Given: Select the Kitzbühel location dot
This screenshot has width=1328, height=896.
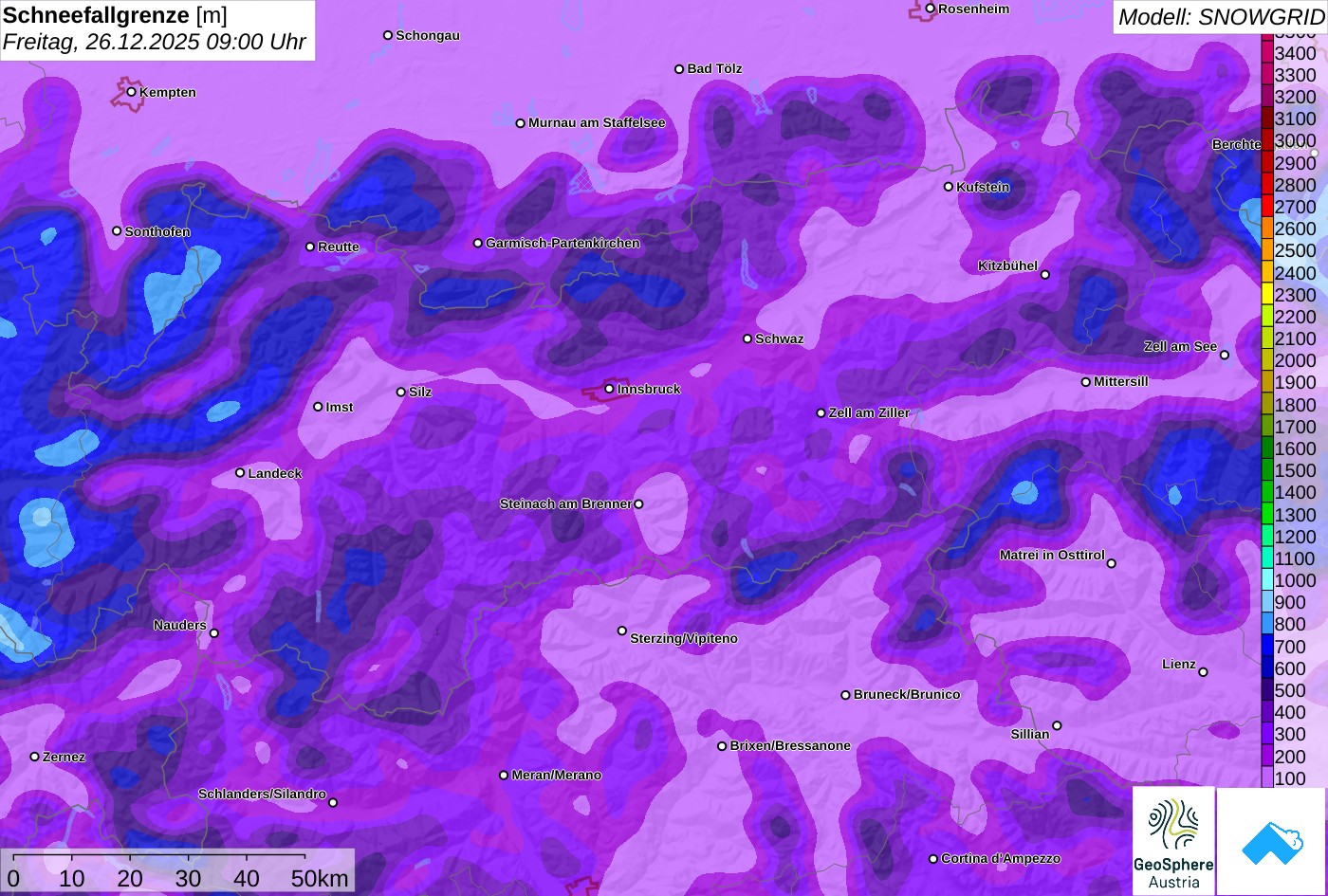Looking at the screenshot, I should [1044, 275].
